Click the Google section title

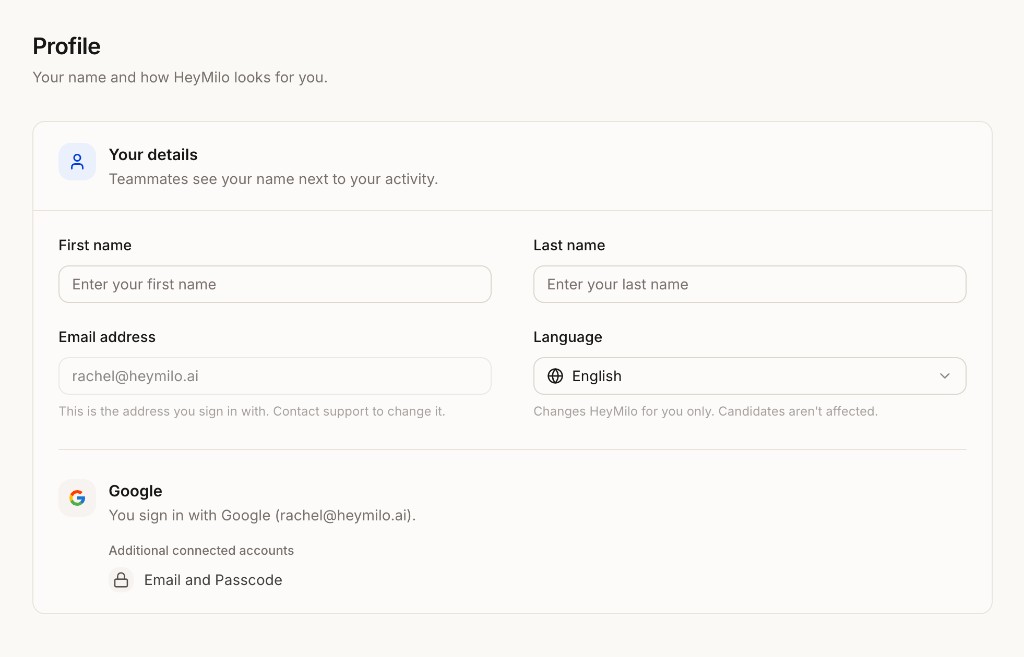135,491
